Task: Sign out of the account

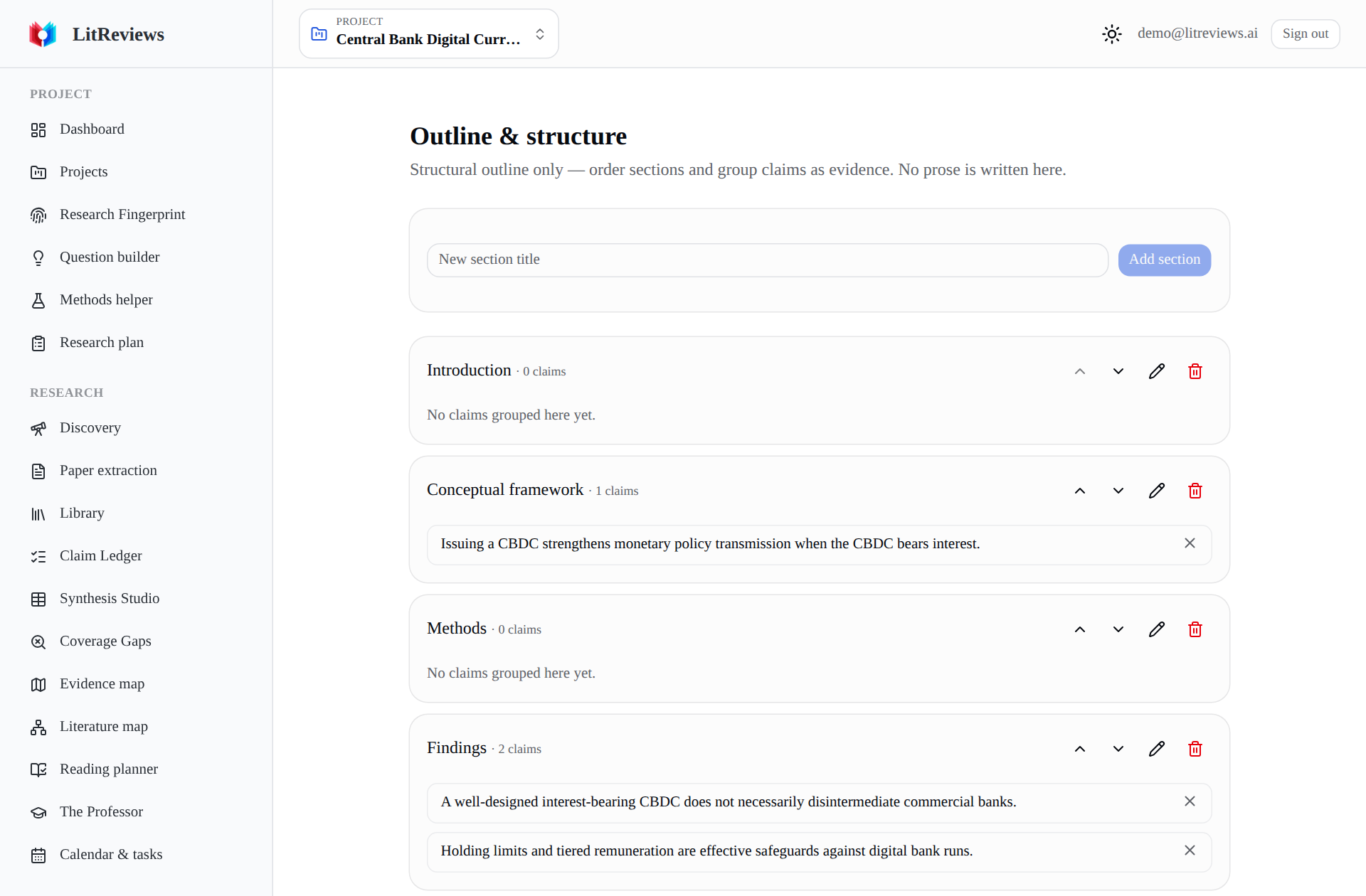Action: point(1305,34)
